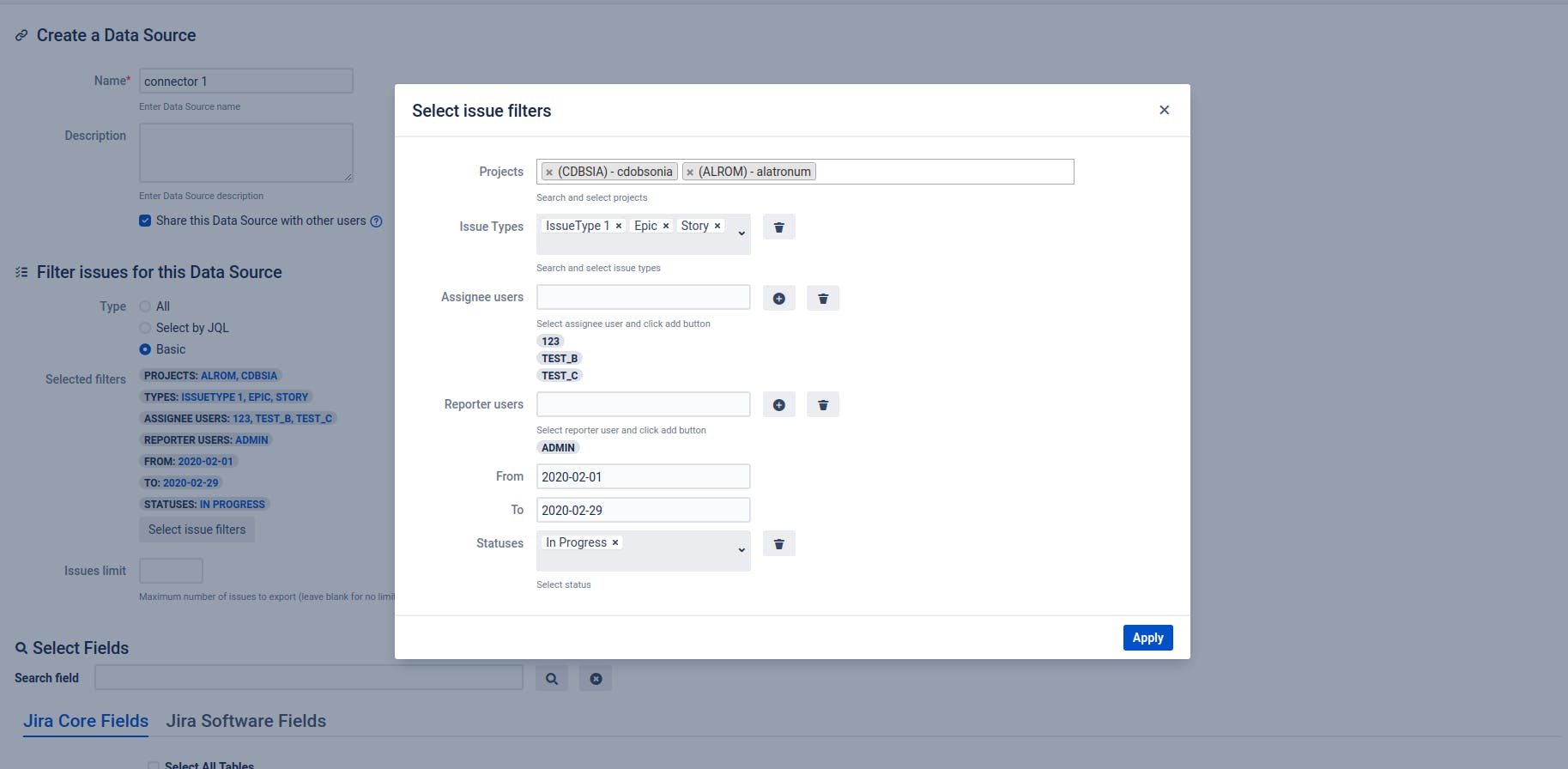Click trash icon for Reporter users

pos(823,405)
